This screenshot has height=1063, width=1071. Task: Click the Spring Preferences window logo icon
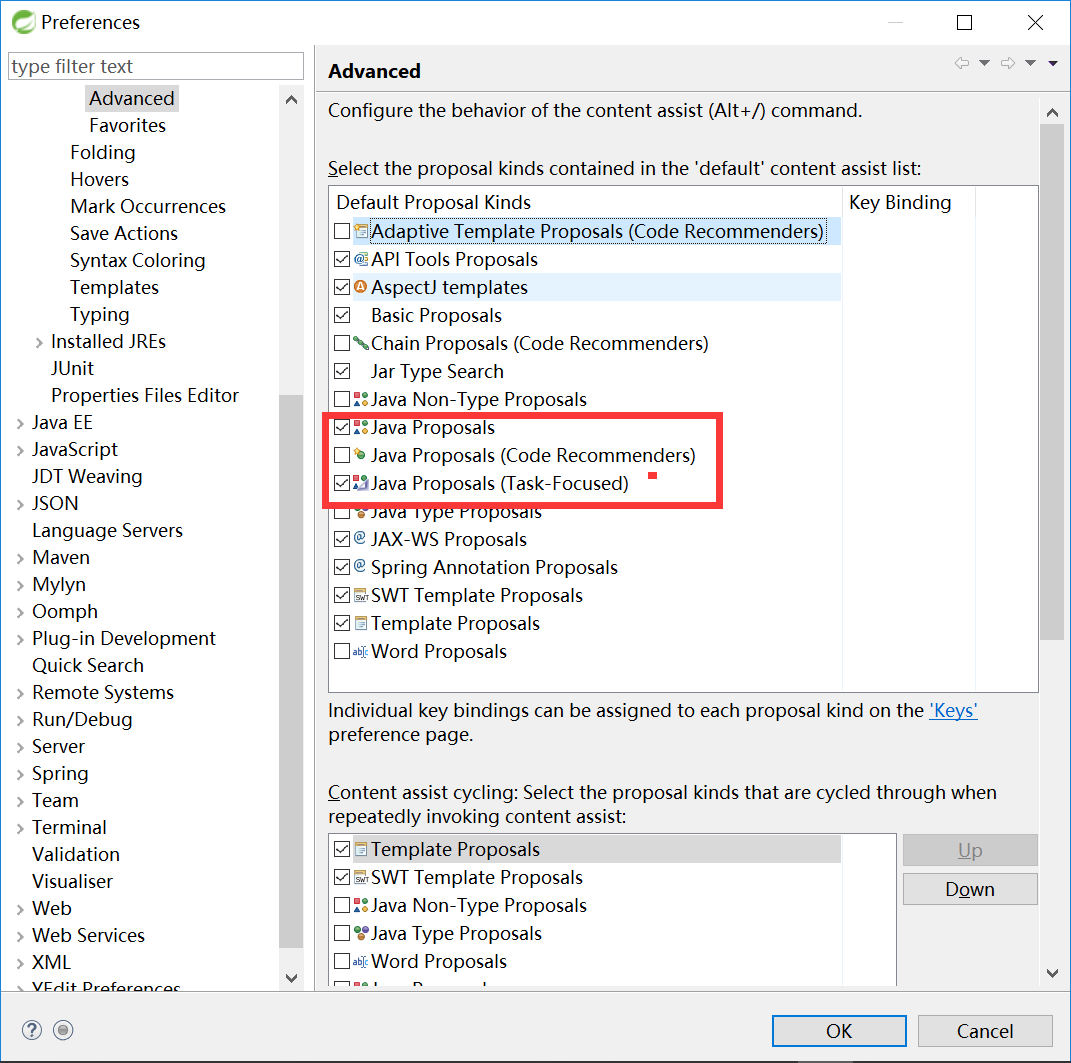23,22
